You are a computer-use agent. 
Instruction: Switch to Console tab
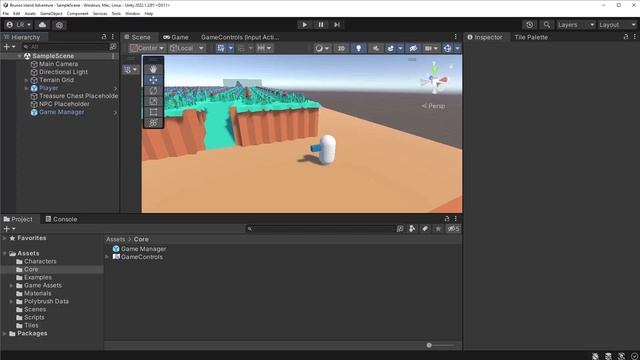click(x=61, y=219)
